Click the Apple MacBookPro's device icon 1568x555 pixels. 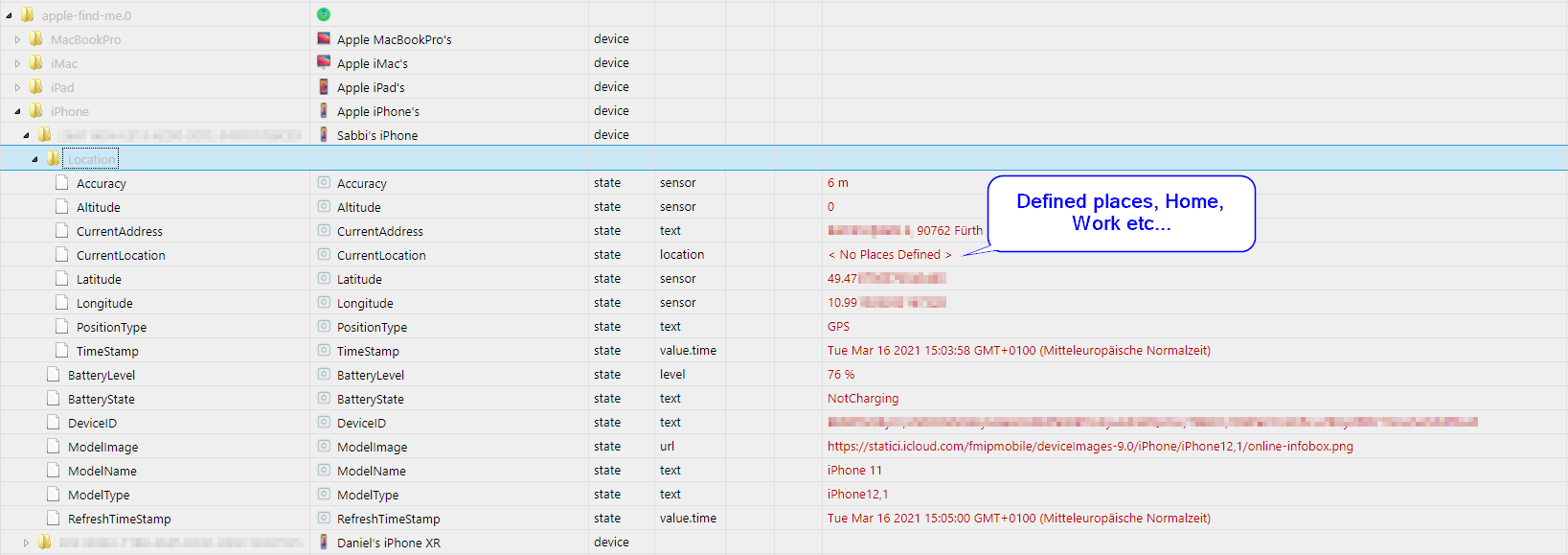coord(324,38)
